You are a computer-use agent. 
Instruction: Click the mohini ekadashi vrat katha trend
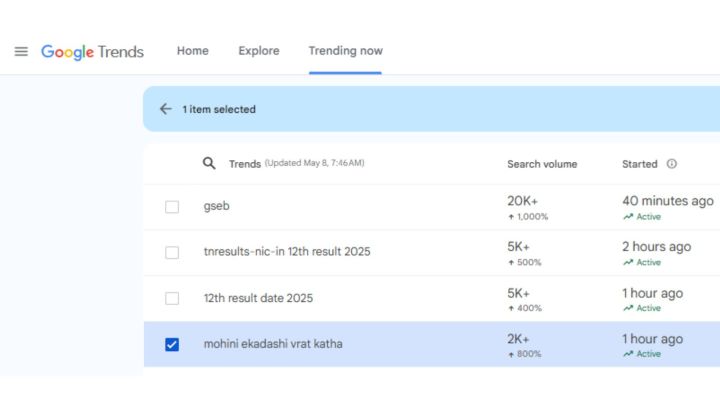click(273, 344)
